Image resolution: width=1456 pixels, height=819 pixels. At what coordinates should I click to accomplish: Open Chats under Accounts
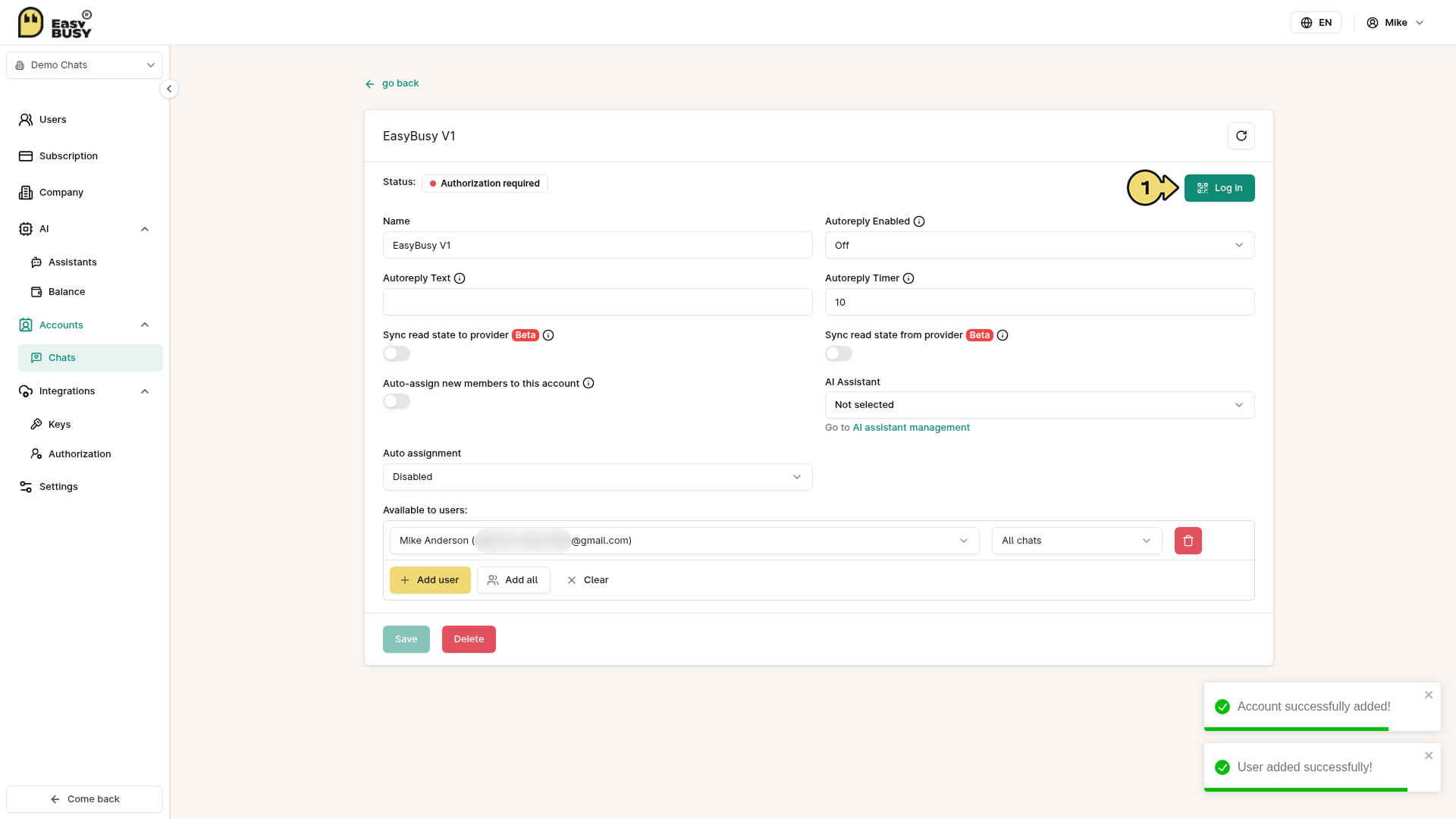tap(90, 358)
